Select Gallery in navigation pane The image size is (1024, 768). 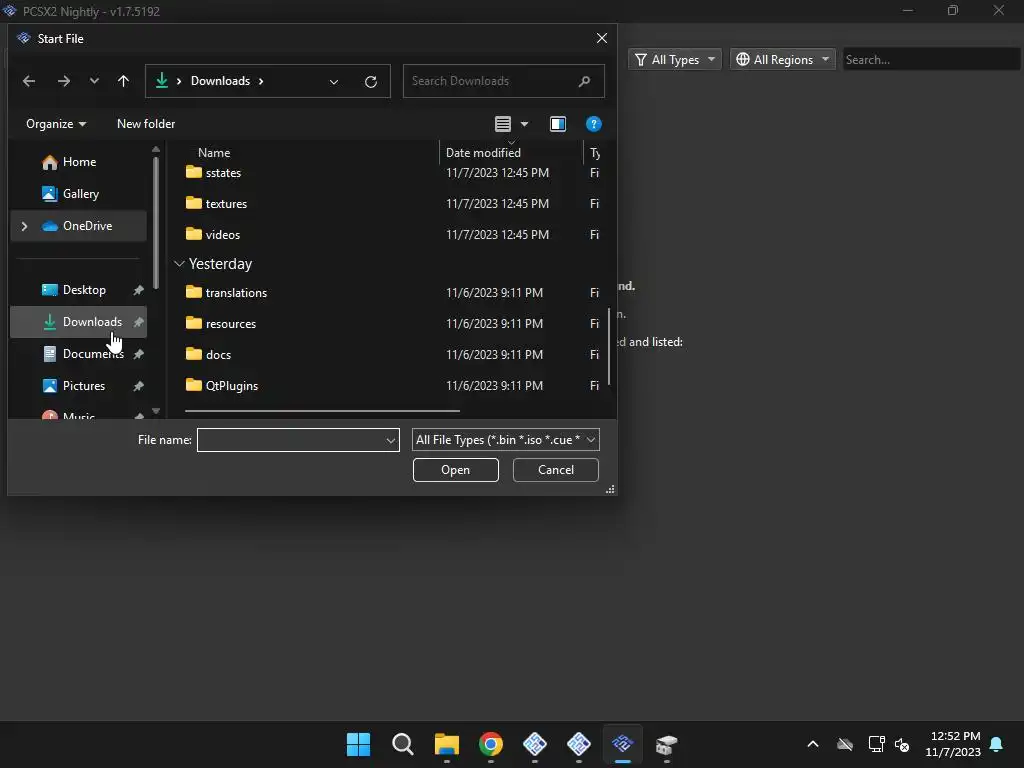click(78, 194)
